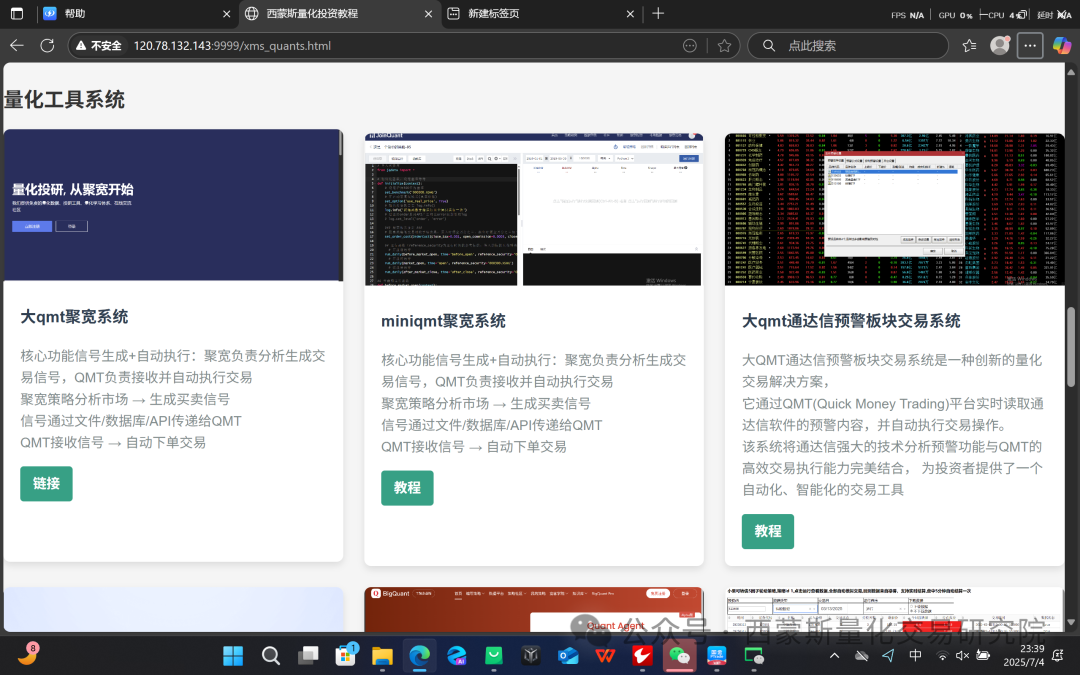Open the 链接 button for 大qmt聚宽系统
Image resolution: width=1080 pixels, height=675 pixels.
(46, 484)
